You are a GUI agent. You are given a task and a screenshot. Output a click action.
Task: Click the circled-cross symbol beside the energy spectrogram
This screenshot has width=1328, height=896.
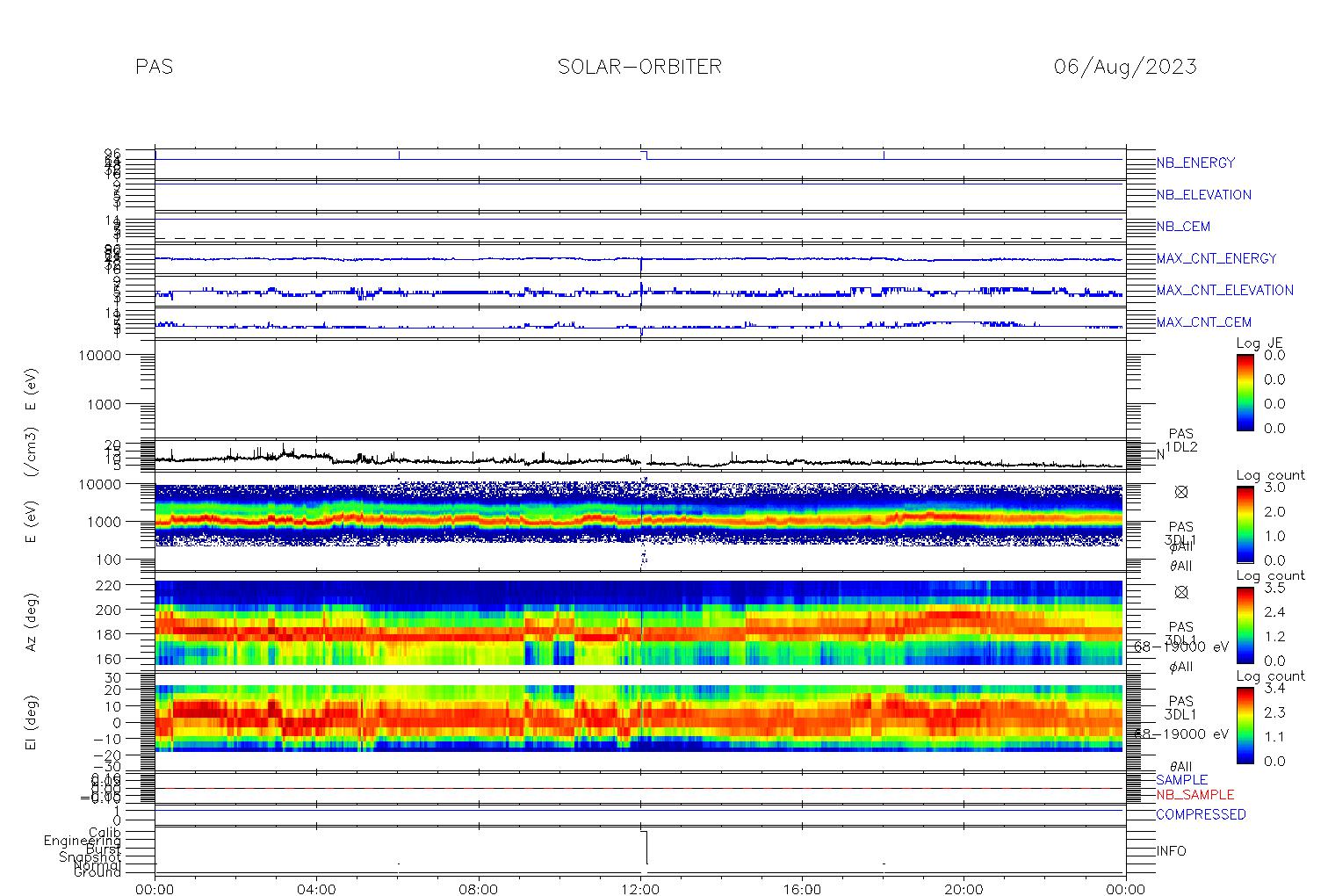(1181, 492)
